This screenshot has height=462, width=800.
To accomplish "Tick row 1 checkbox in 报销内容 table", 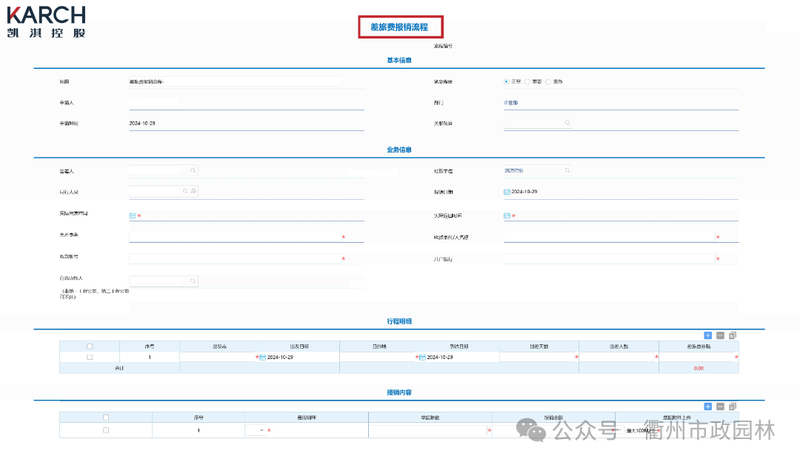I will coord(106,430).
